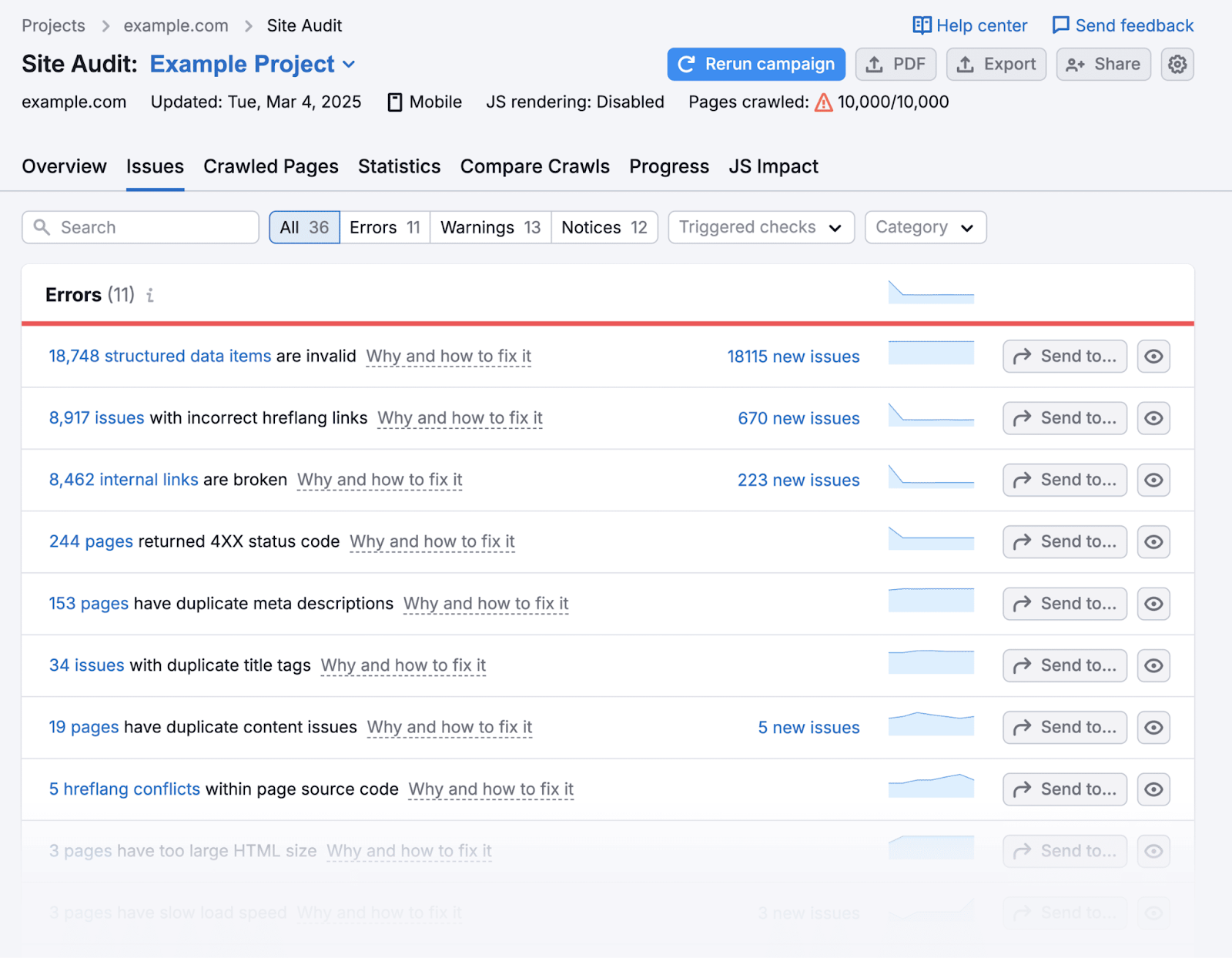Viewport: 1232px width, 958px height.
Task: Open the Category filter dropdown
Action: click(x=925, y=227)
